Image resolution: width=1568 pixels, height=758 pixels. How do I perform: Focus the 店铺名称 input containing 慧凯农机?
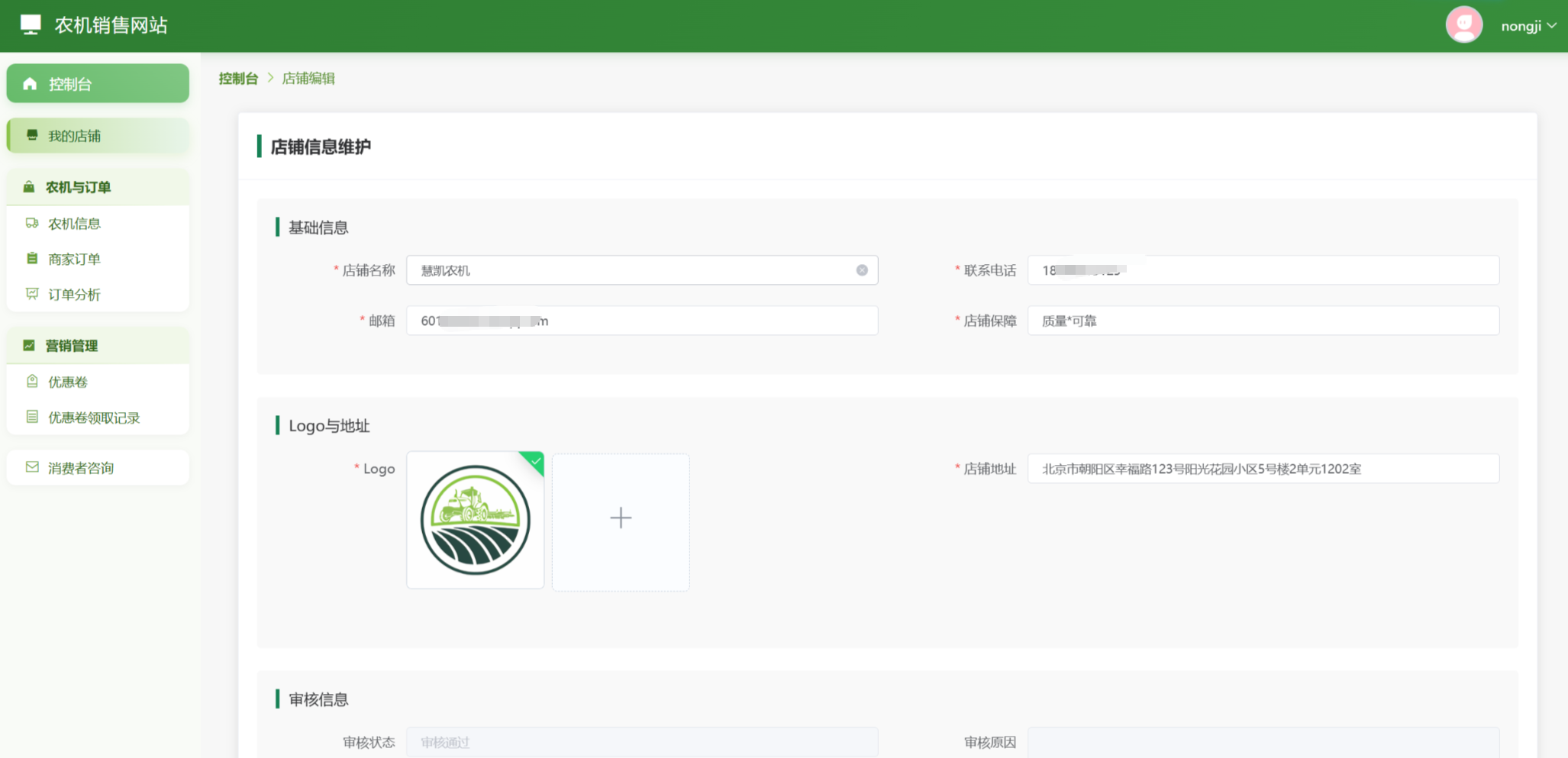pyautogui.click(x=642, y=270)
